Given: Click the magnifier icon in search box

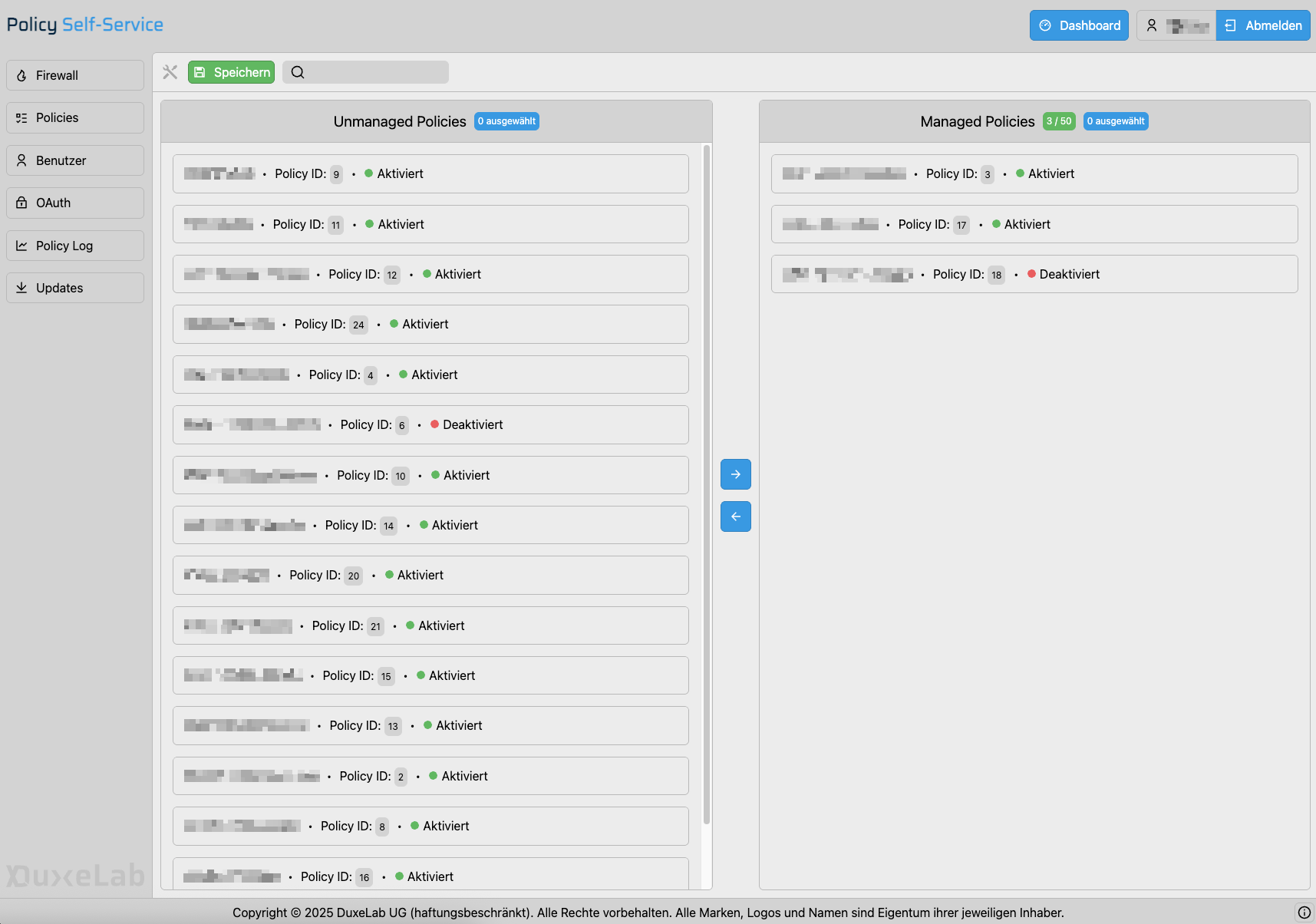Looking at the screenshot, I should (x=298, y=72).
